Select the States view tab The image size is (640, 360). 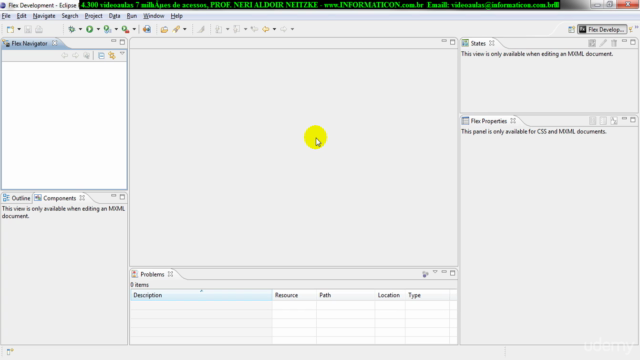[478, 43]
